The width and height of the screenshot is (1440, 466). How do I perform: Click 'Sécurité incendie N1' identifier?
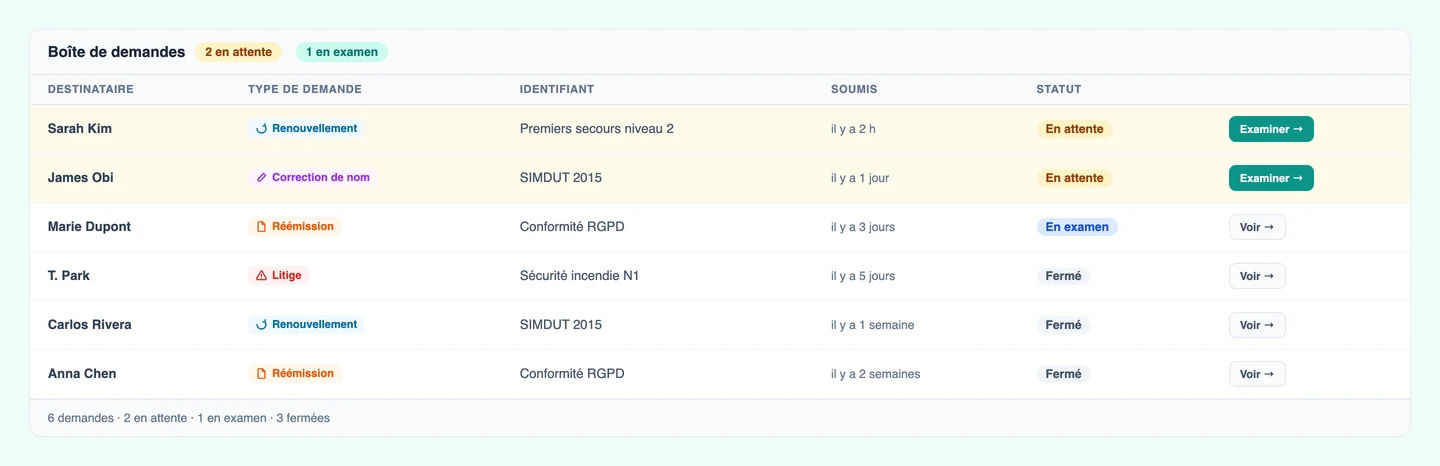[x=579, y=276]
